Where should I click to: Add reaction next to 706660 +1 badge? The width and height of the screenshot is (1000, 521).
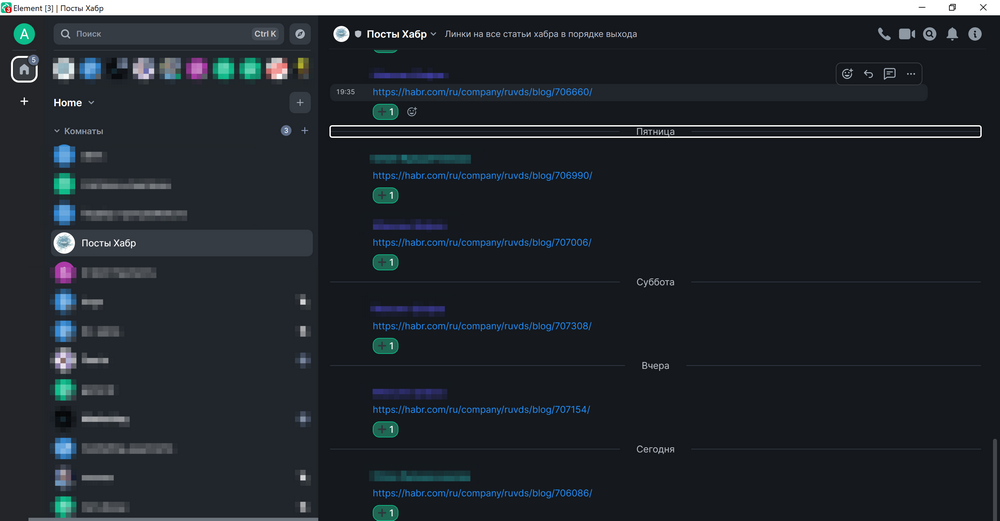coord(412,112)
